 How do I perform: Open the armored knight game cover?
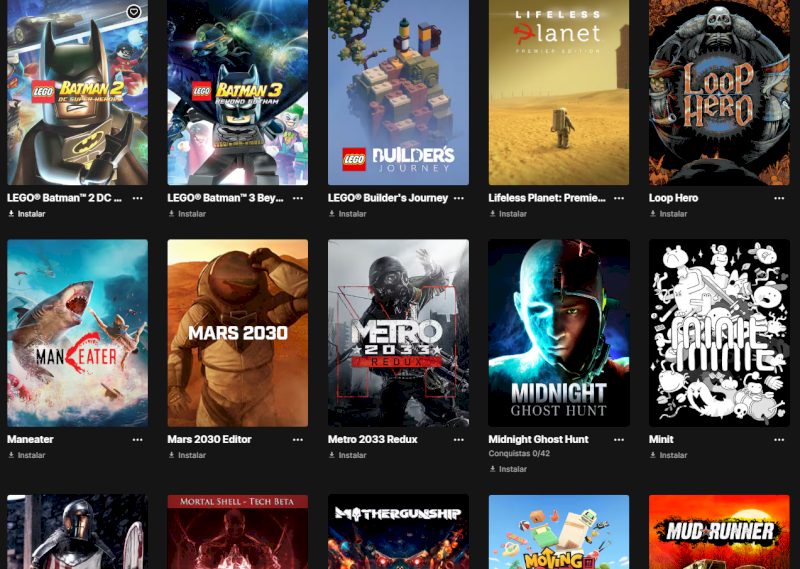coord(78,532)
